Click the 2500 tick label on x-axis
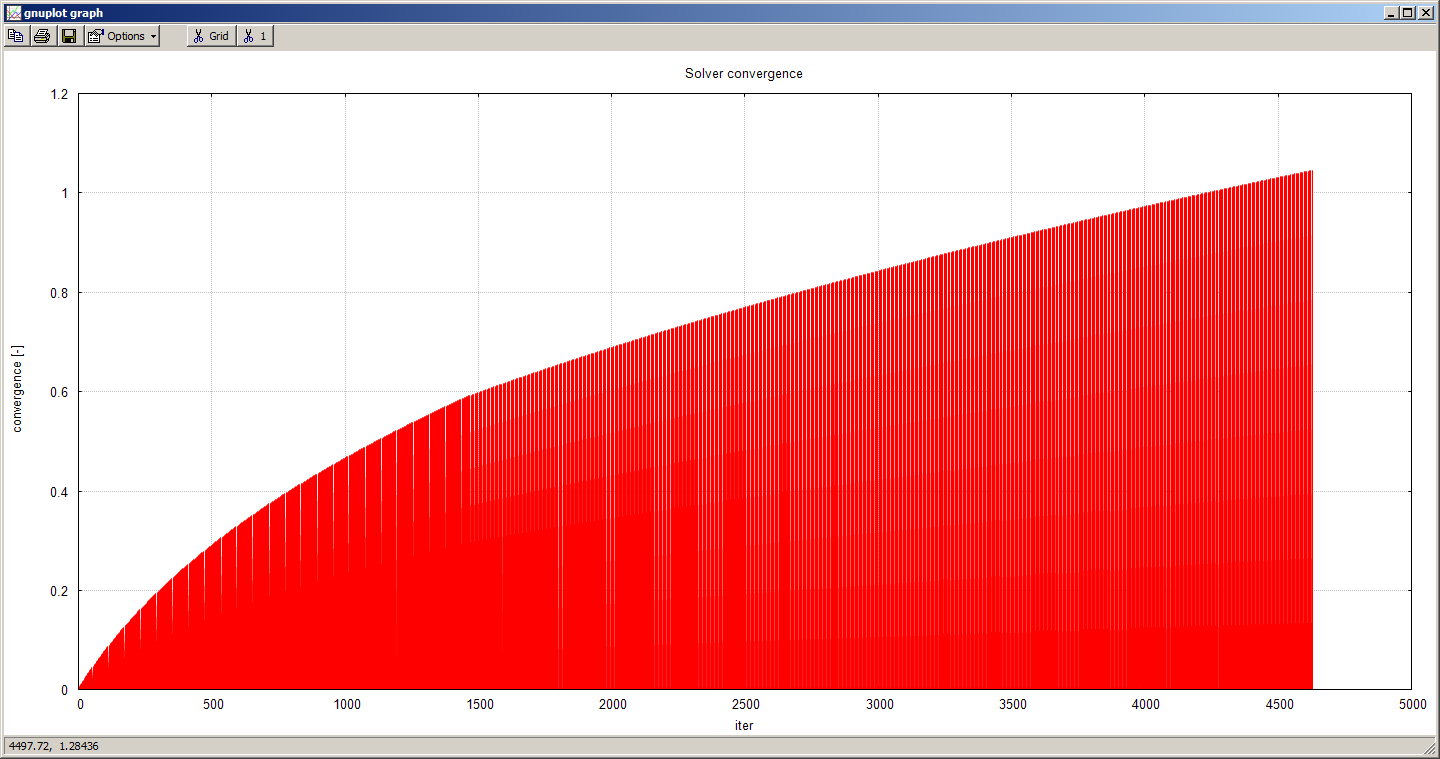This screenshot has width=1440, height=759. (746, 705)
